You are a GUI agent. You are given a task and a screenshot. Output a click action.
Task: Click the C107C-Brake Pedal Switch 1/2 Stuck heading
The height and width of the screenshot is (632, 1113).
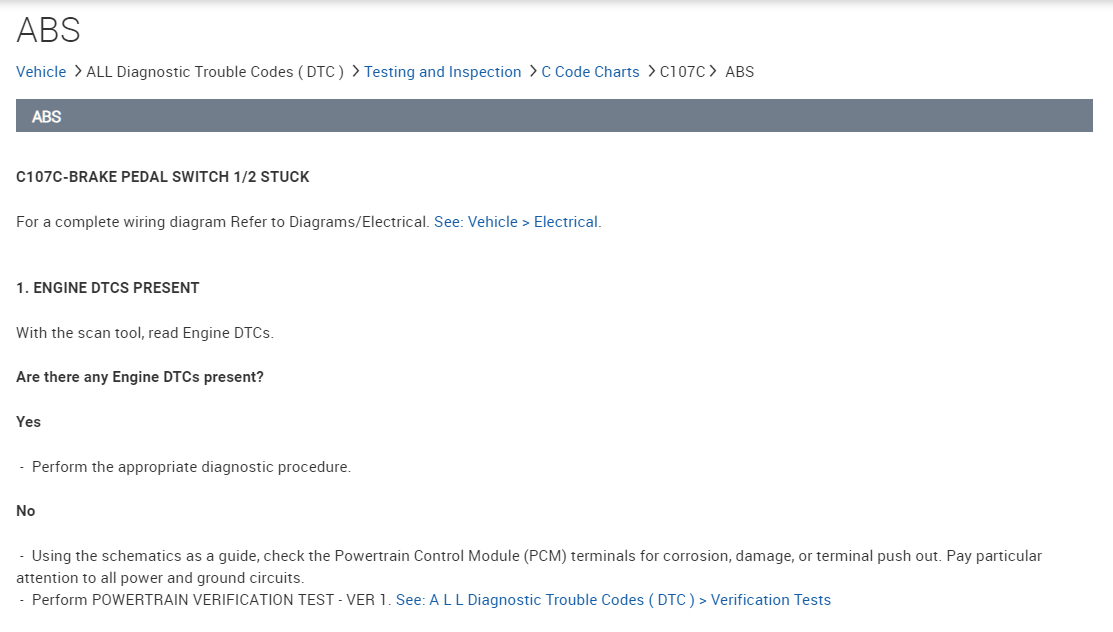click(163, 177)
